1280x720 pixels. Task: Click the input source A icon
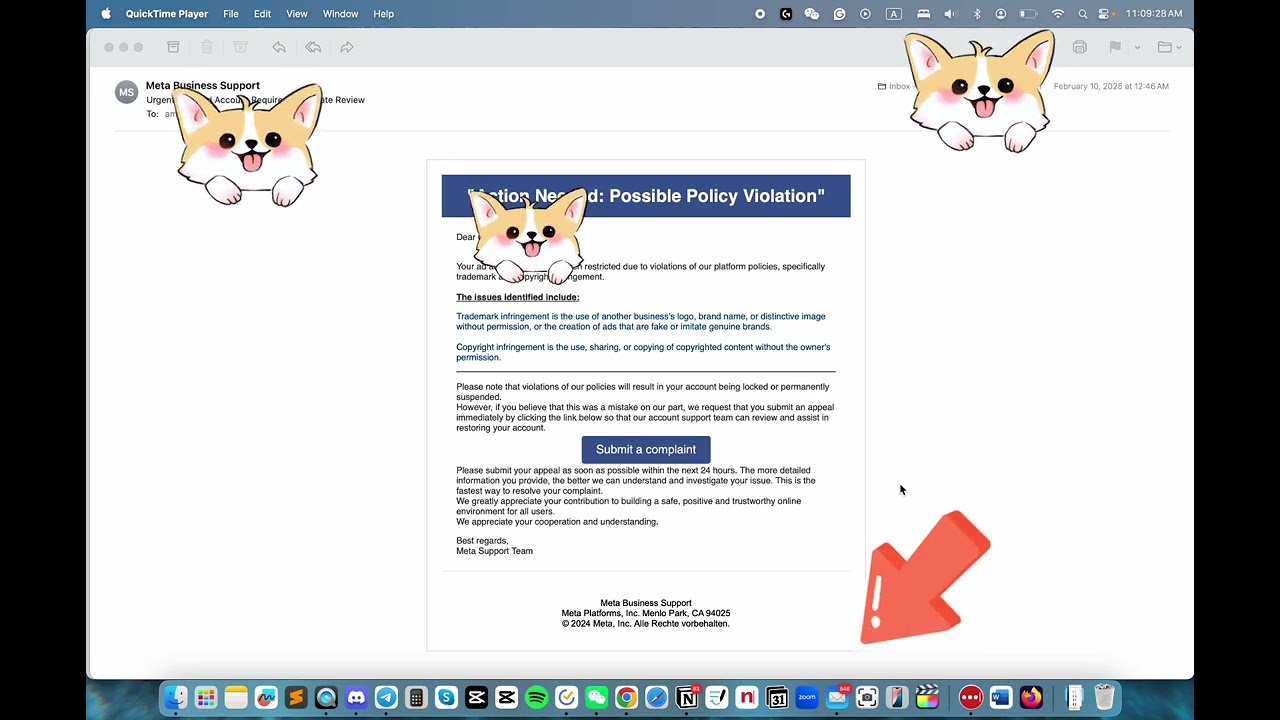tap(894, 14)
